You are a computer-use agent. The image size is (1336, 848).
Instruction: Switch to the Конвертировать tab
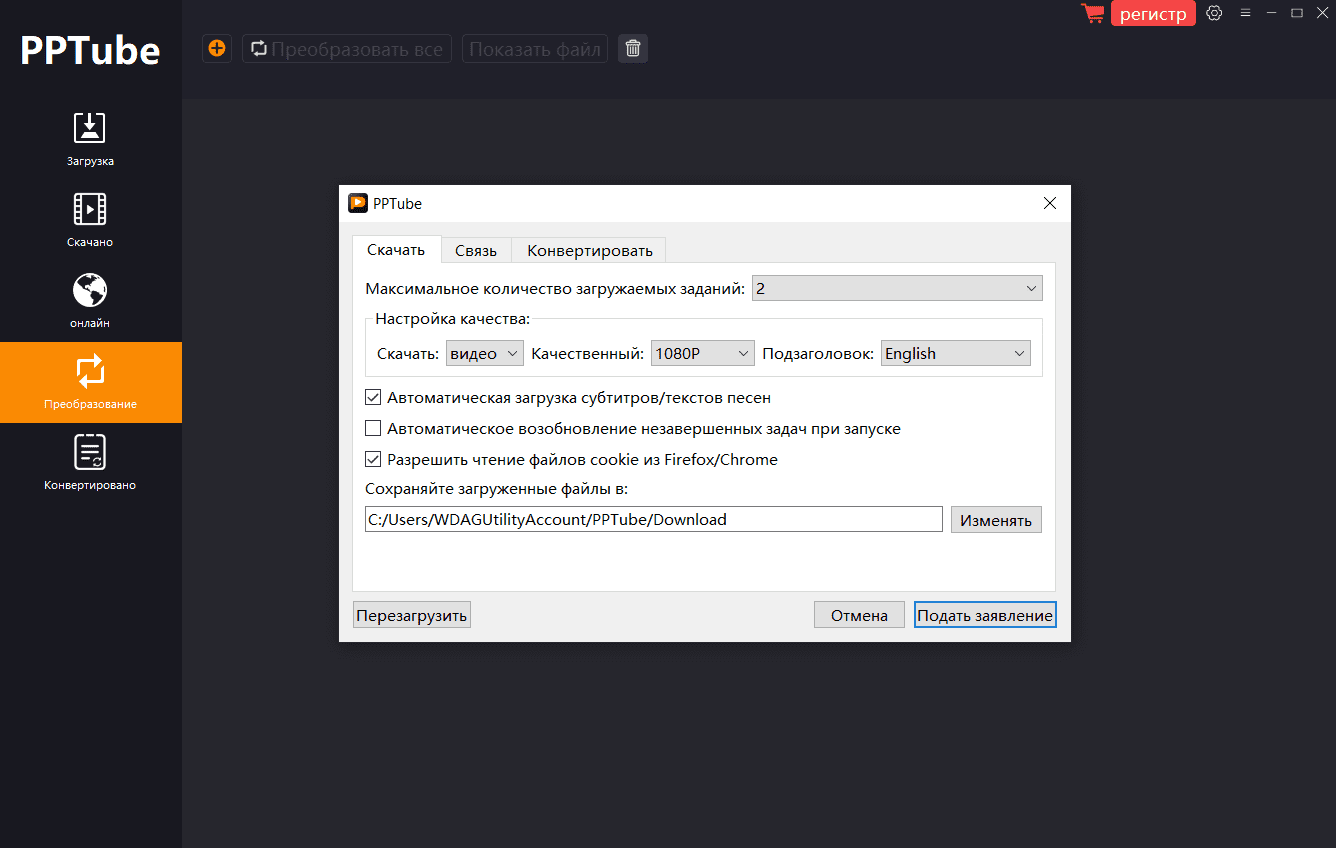pyautogui.click(x=590, y=250)
